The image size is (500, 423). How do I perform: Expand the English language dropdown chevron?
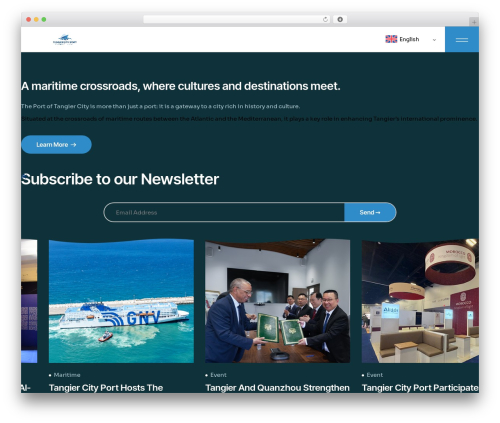pyautogui.click(x=434, y=40)
